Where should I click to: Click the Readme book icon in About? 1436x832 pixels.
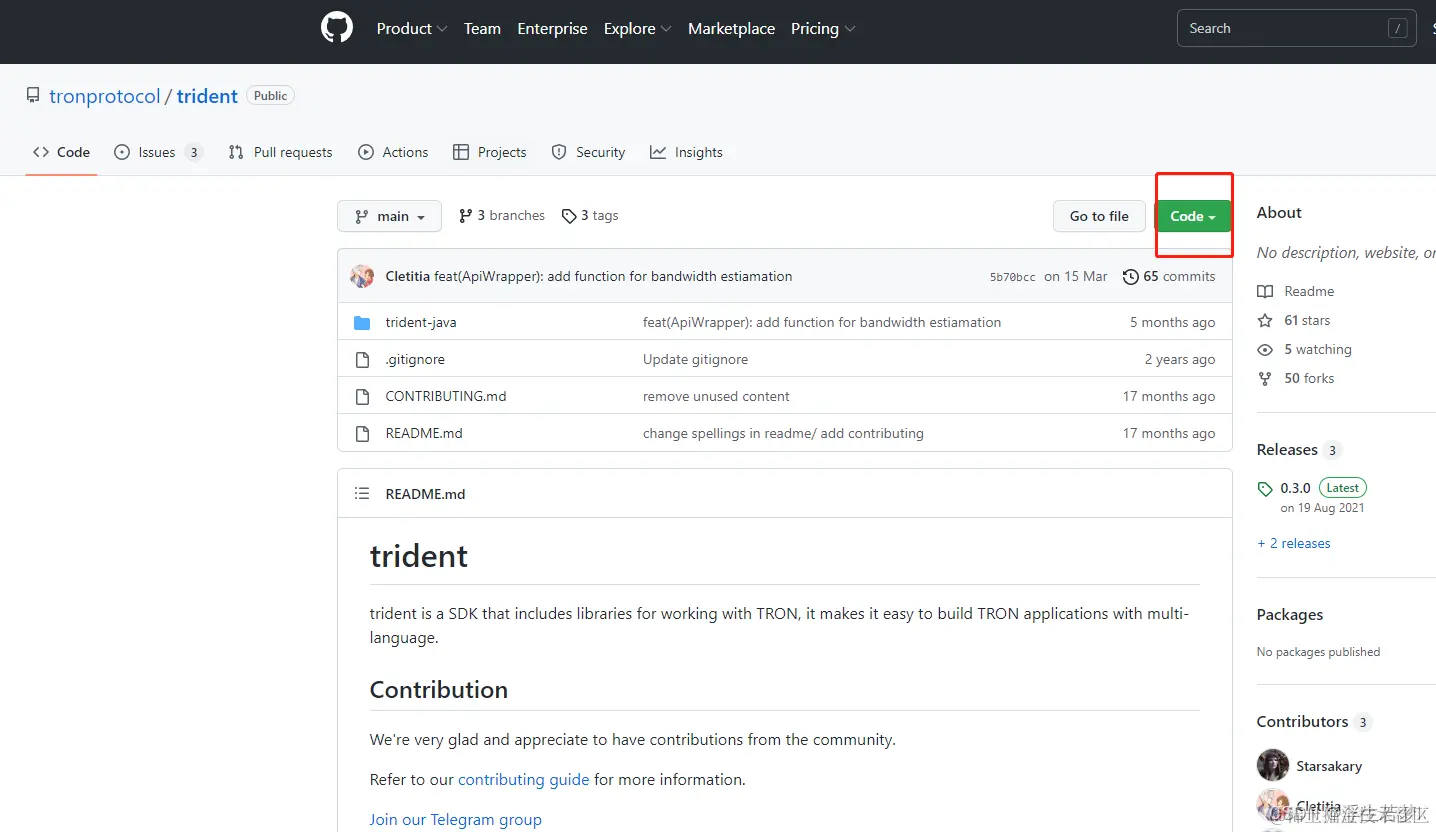tap(1264, 291)
